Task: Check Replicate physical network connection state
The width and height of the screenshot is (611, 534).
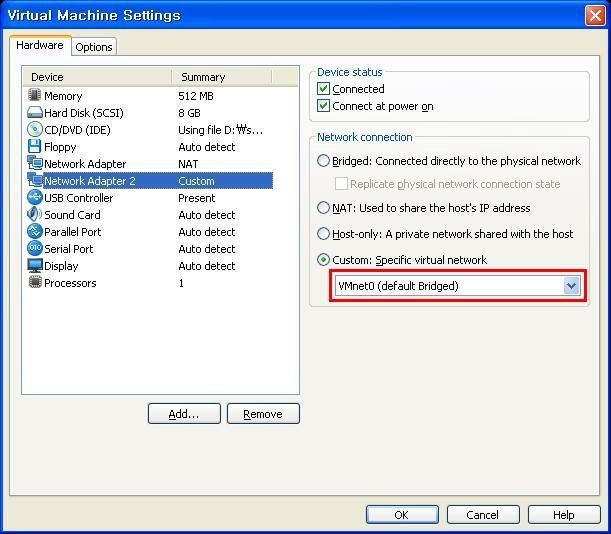Action: click(341, 184)
